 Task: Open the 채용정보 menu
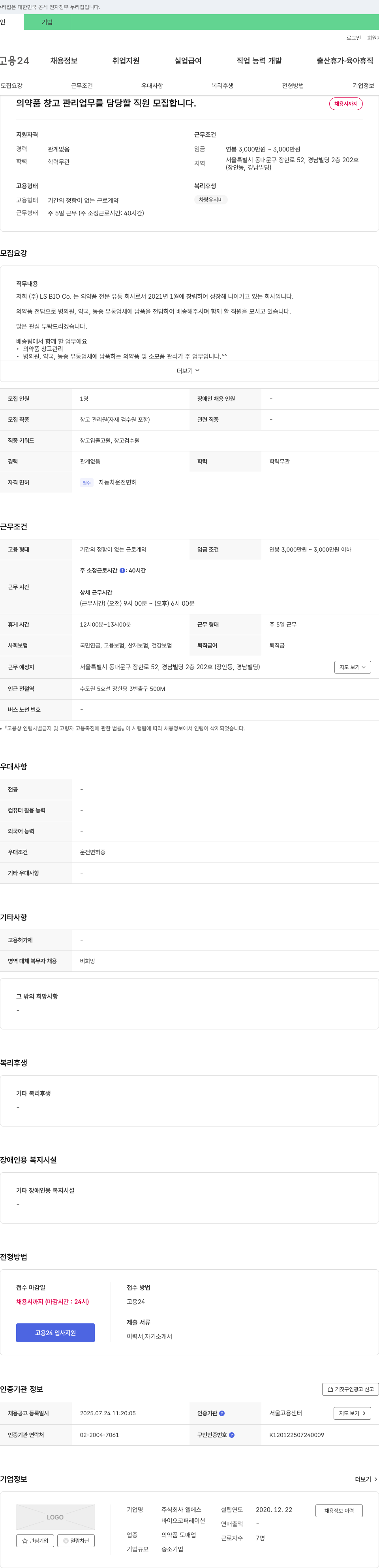tap(64, 61)
